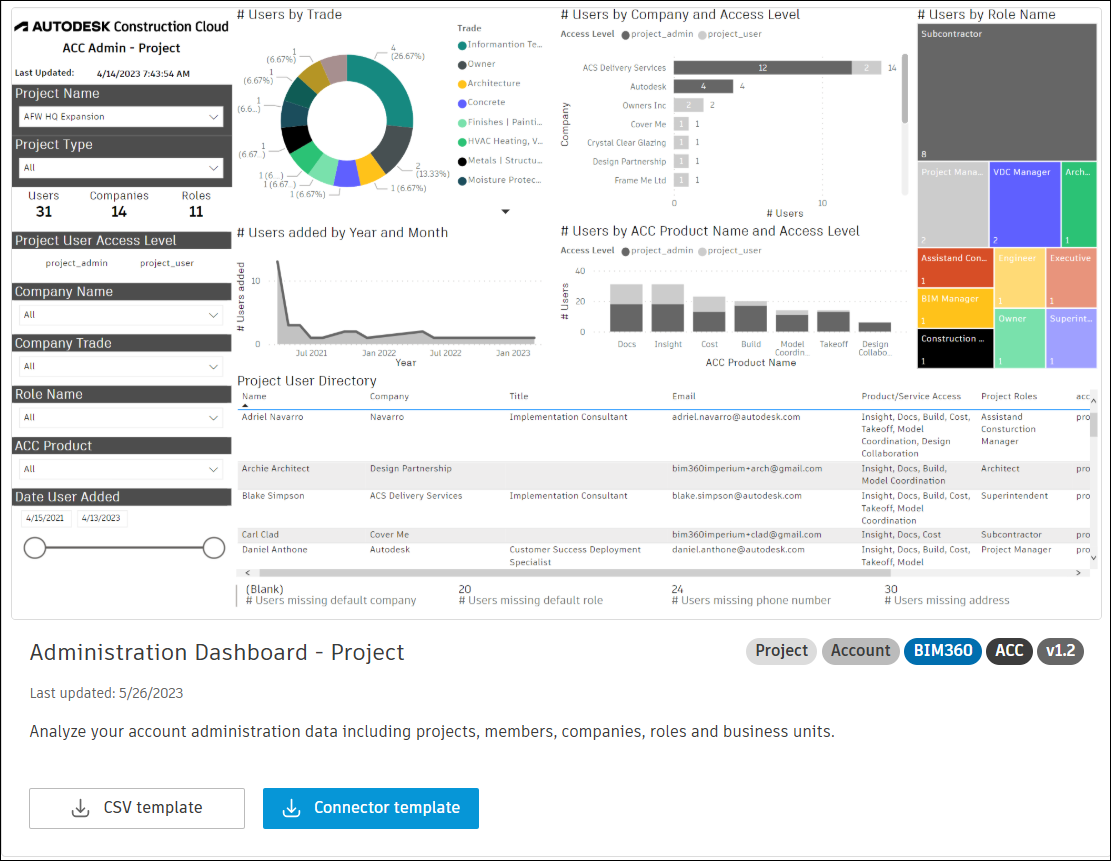1111x861 pixels.
Task: Click the Moisture Protection legend dot
Action: tap(462, 181)
